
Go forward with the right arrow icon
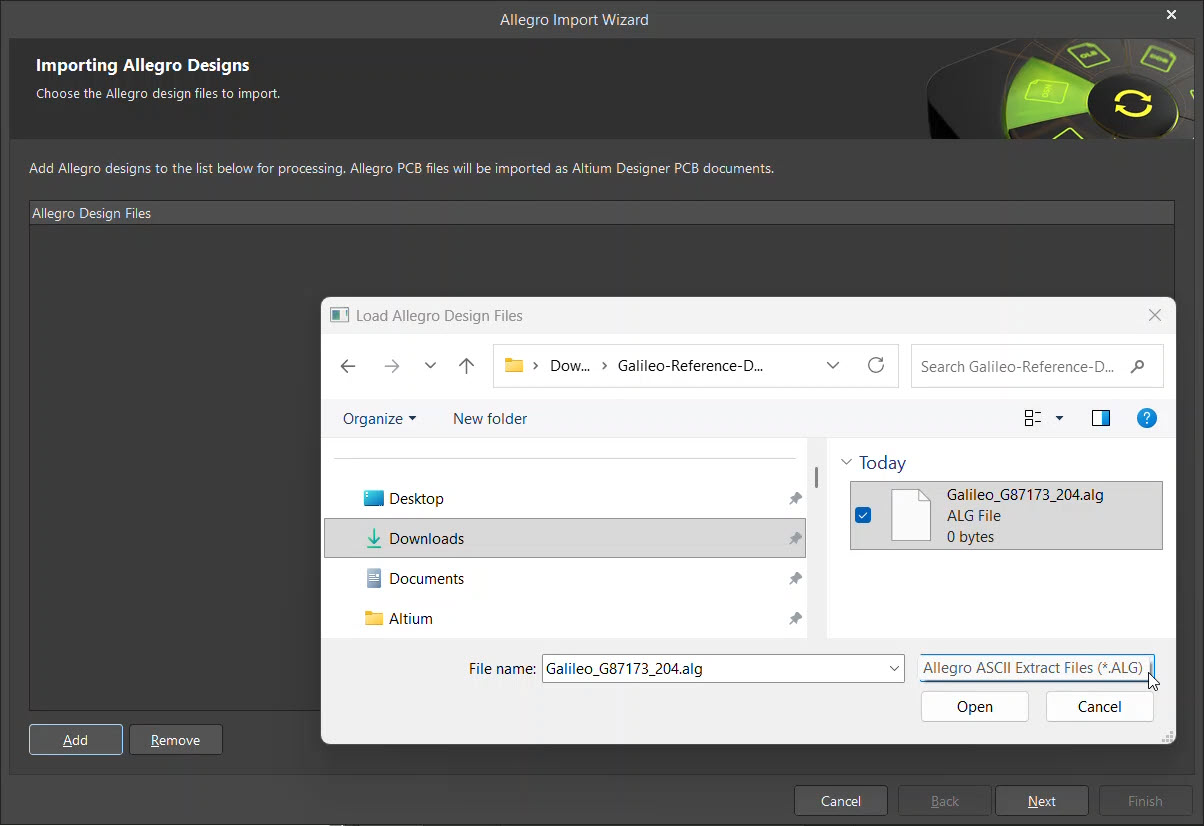point(391,366)
